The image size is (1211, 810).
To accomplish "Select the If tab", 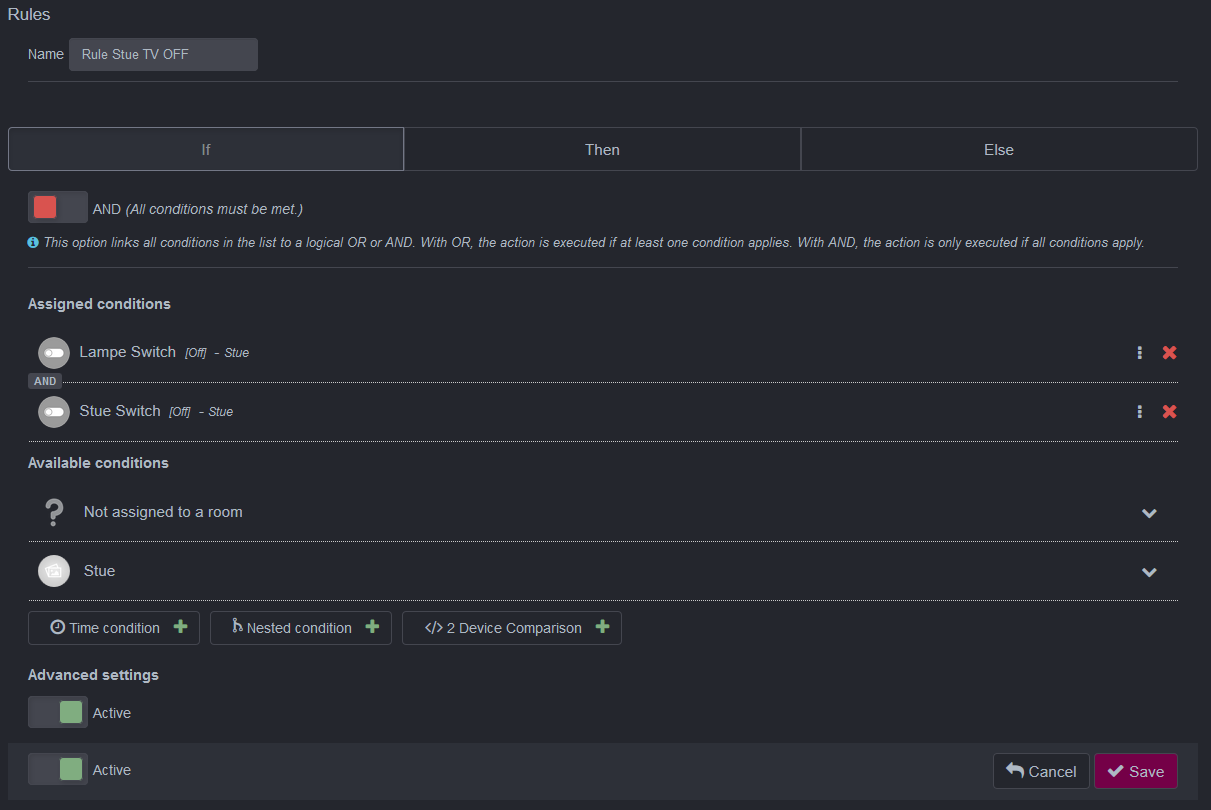I will [206, 150].
